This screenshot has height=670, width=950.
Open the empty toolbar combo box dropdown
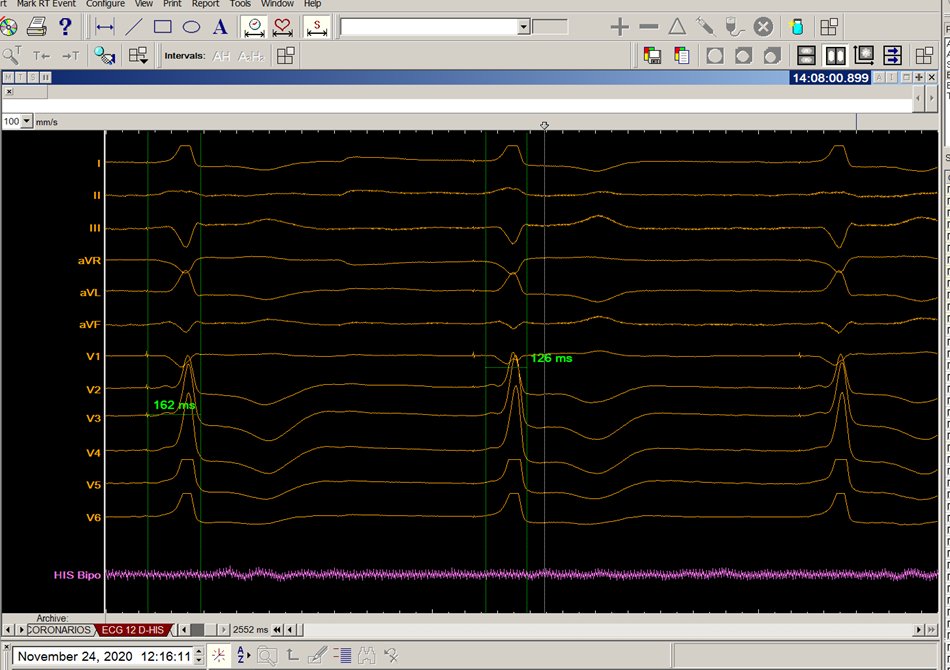pyautogui.click(x=524, y=27)
